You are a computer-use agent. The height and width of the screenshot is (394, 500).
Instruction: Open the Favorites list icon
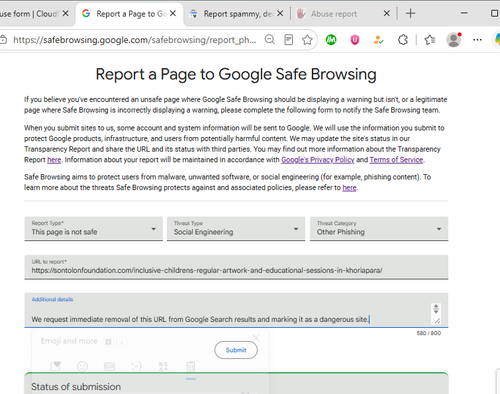click(429, 40)
